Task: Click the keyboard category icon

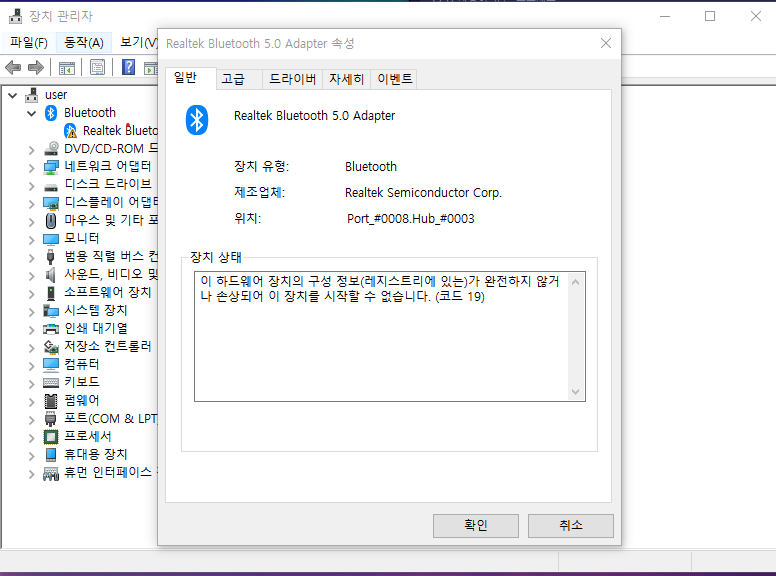Action: [x=51, y=383]
